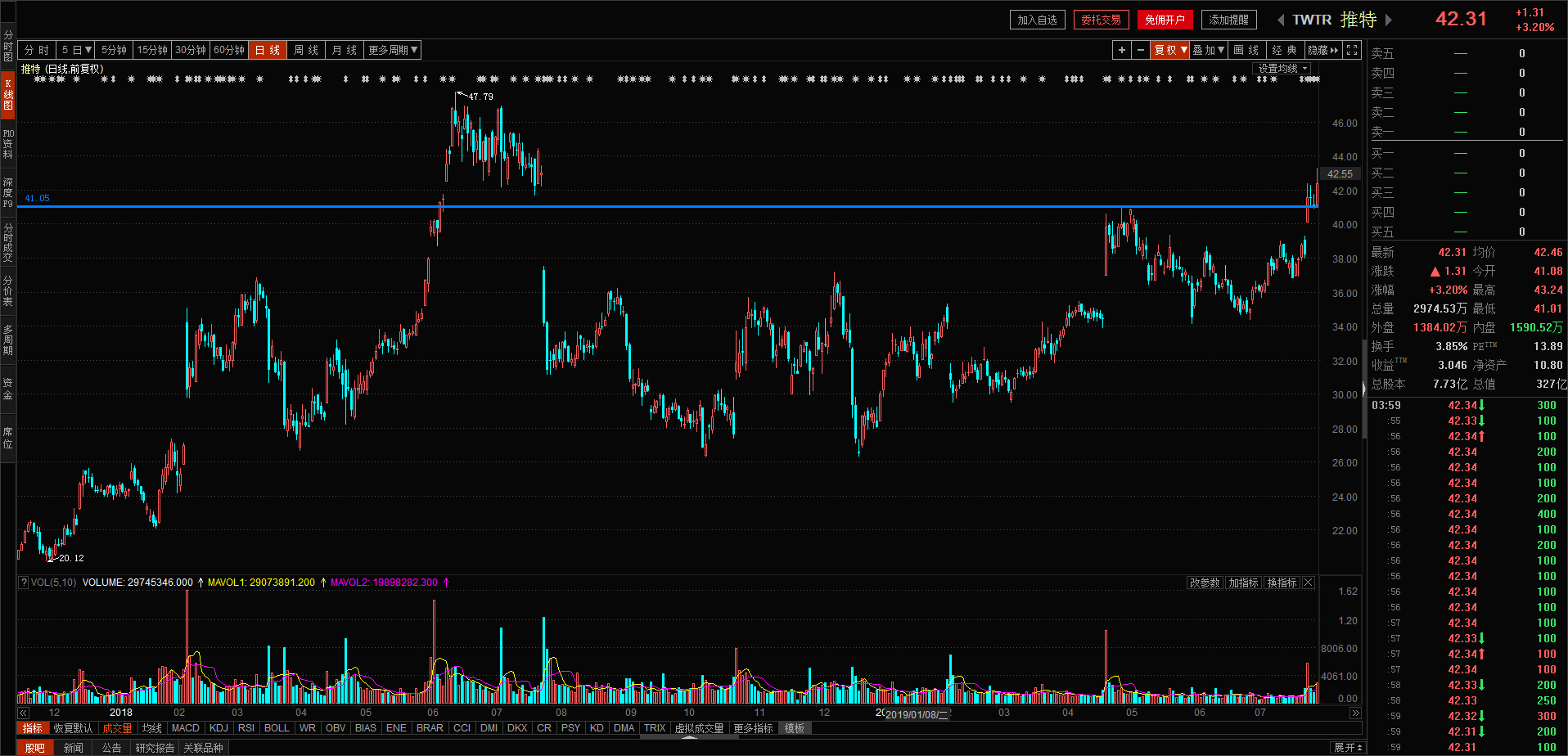Image resolution: width=1568 pixels, height=756 pixels.
Task: Go to previous stock arrow left of TWTR
Action: click(x=1281, y=20)
